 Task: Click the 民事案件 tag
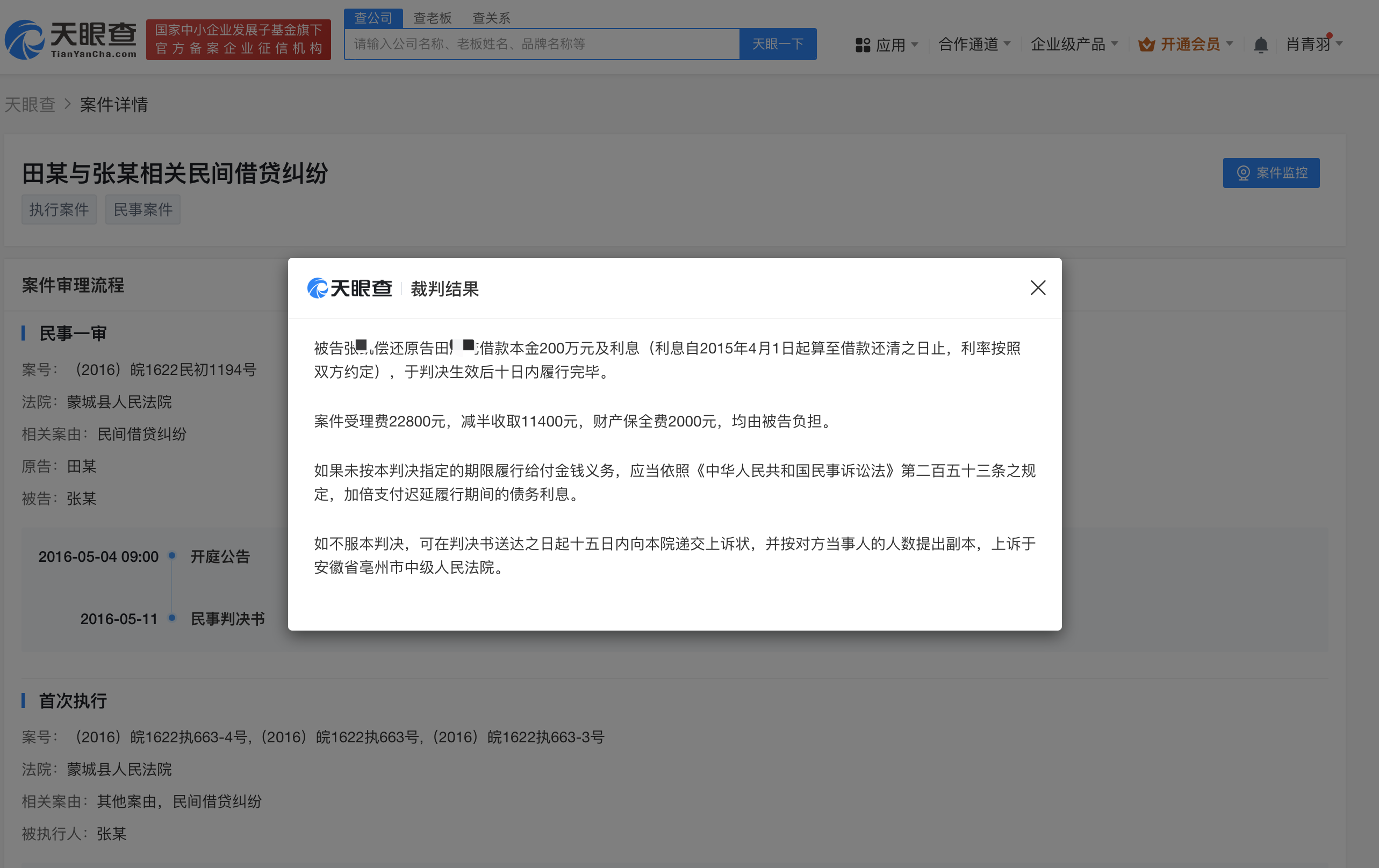tap(142, 209)
